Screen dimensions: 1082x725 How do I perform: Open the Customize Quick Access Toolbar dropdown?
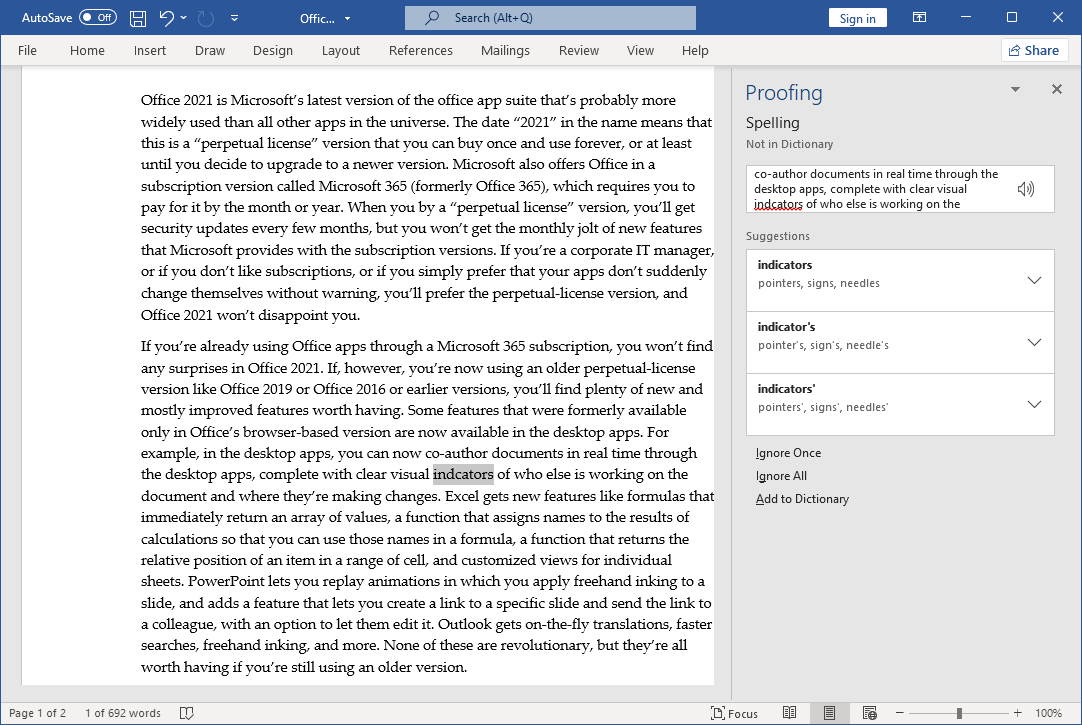click(234, 18)
